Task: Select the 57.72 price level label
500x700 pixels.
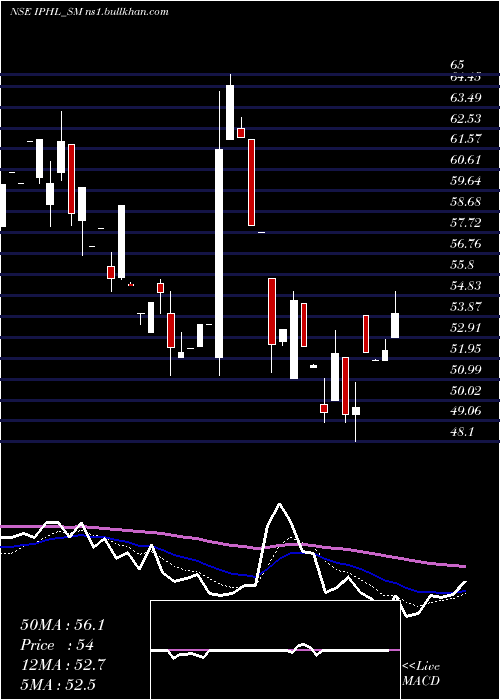Action: (466, 223)
